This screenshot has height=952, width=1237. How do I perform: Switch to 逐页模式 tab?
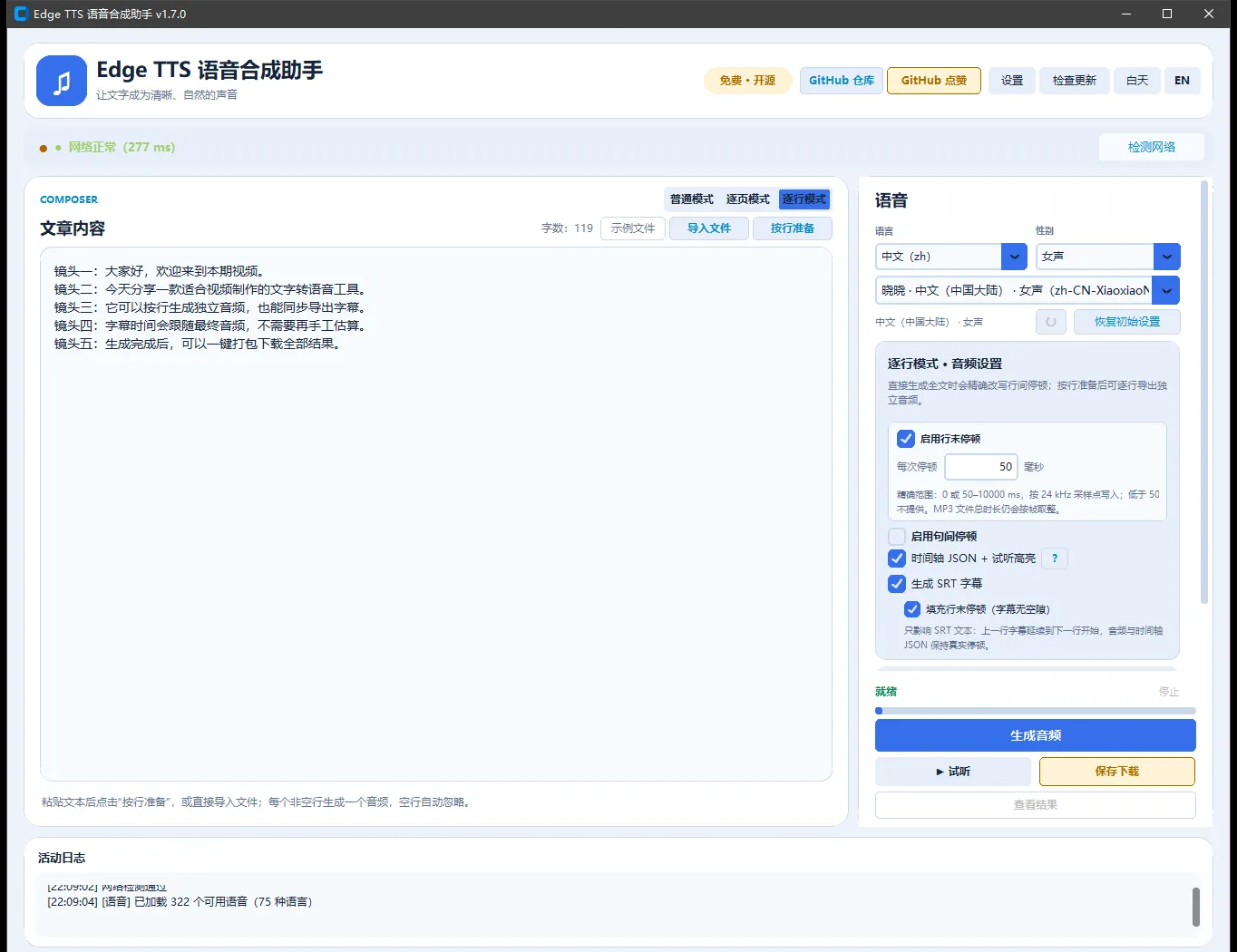coord(748,199)
